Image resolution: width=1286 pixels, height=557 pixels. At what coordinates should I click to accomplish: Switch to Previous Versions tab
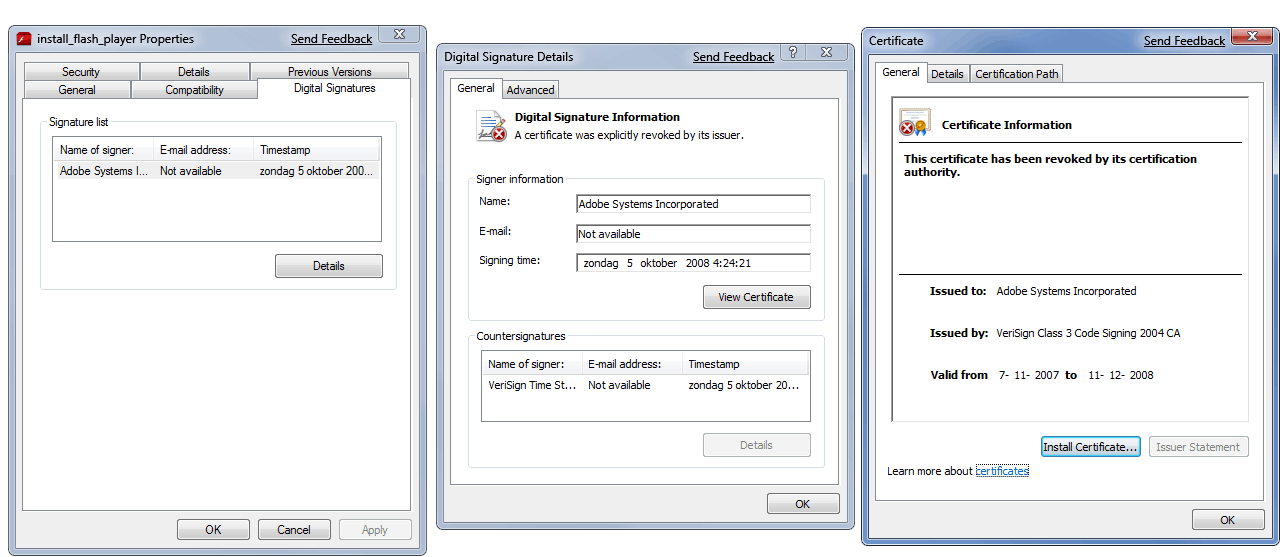(329, 72)
